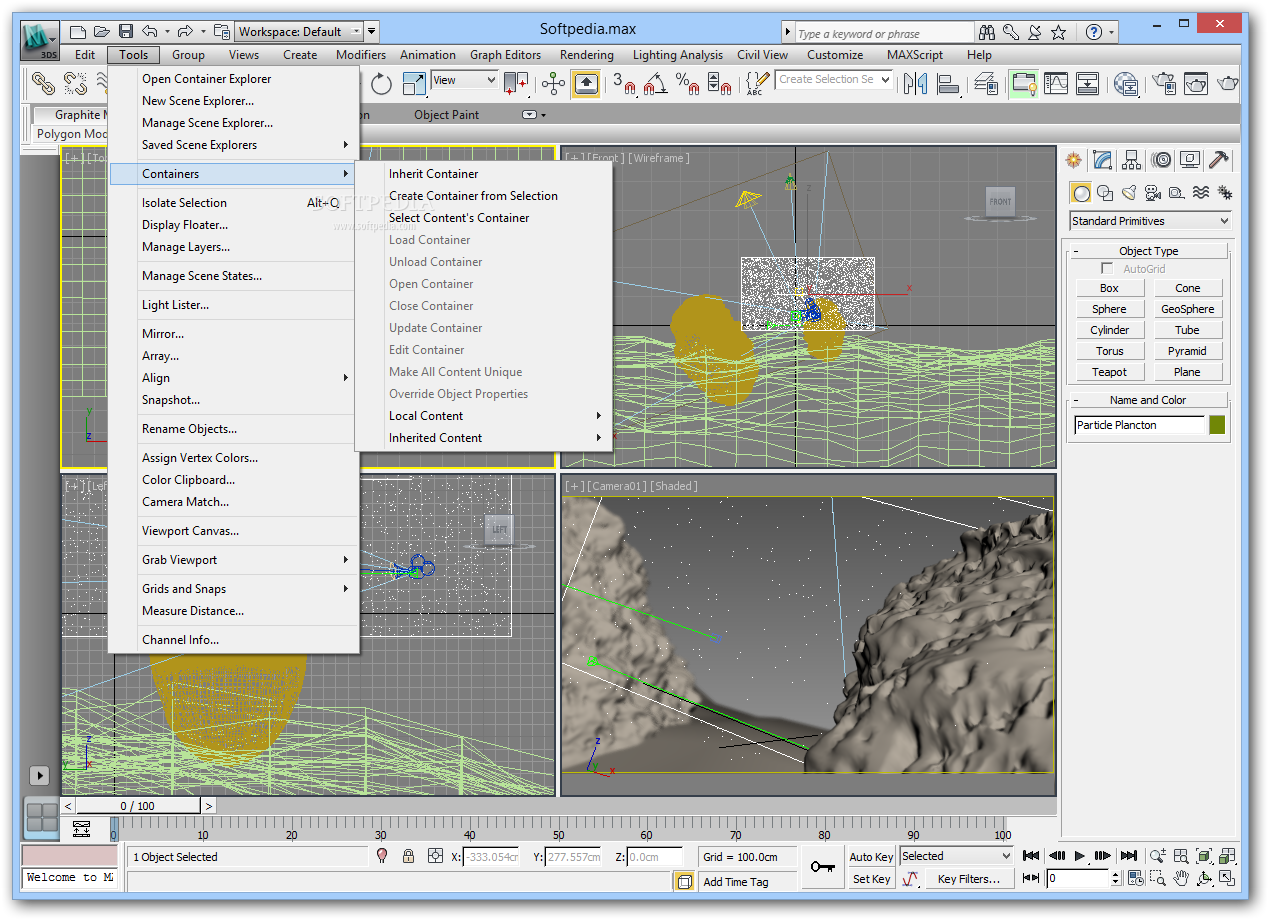Open Render Setup teapot icon

(1163, 84)
